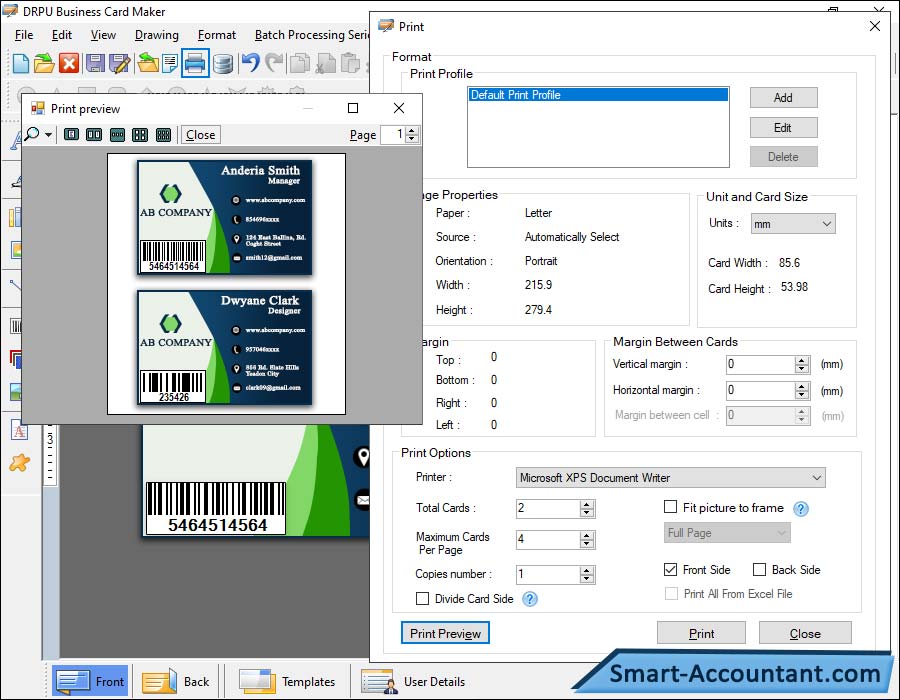Click Add print profile button
The height and width of the screenshot is (700, 900).
(783, 98)
